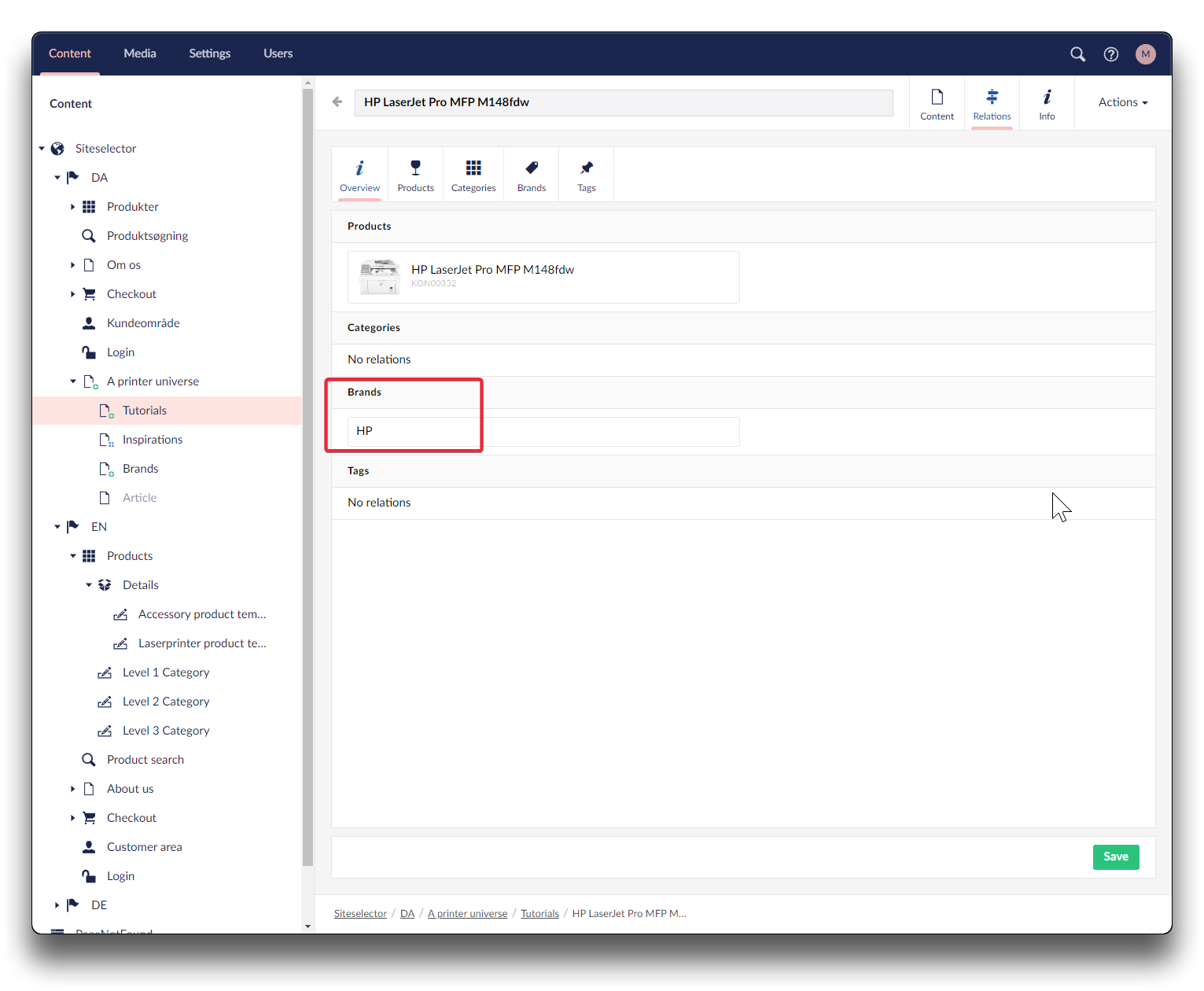Open the Relations app icon

(x=992, y=104)
